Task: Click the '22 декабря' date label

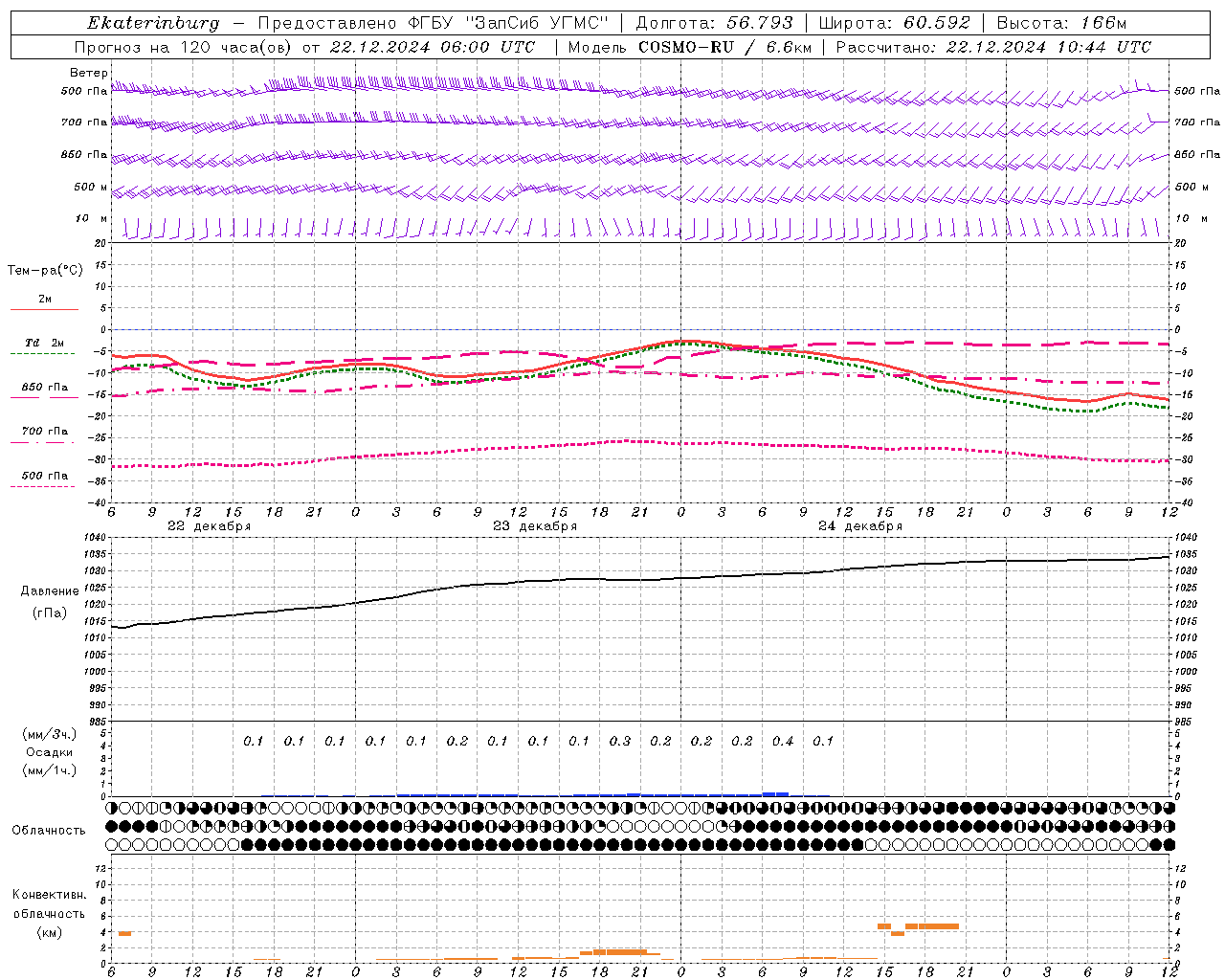Action: point(210,526)
